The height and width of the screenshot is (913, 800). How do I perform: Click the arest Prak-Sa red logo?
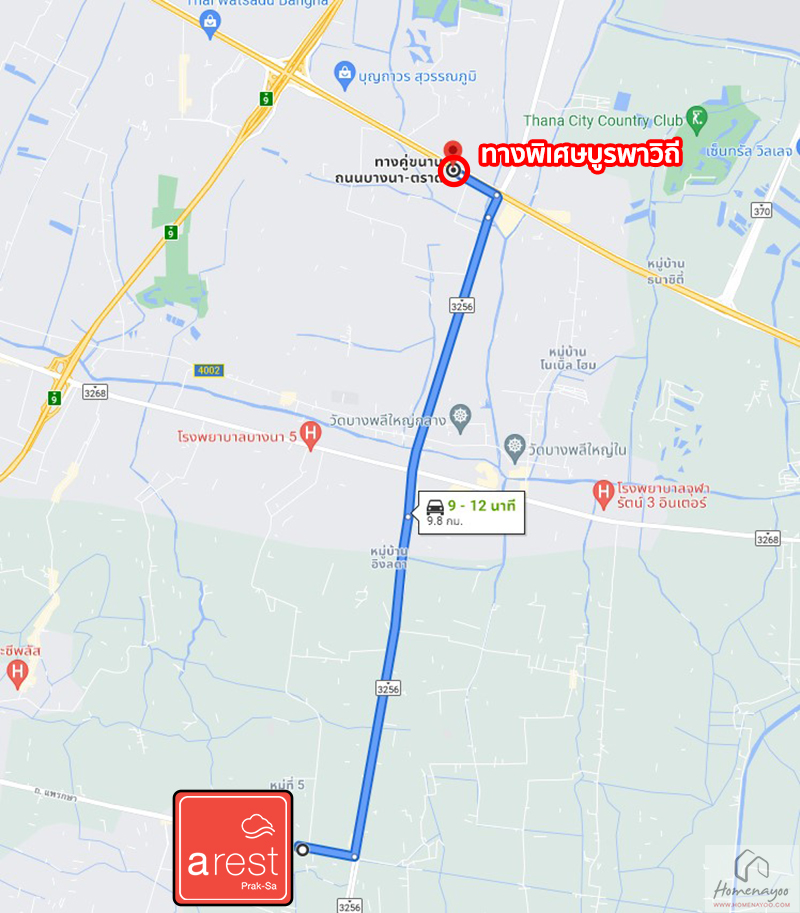click(233, 848)
